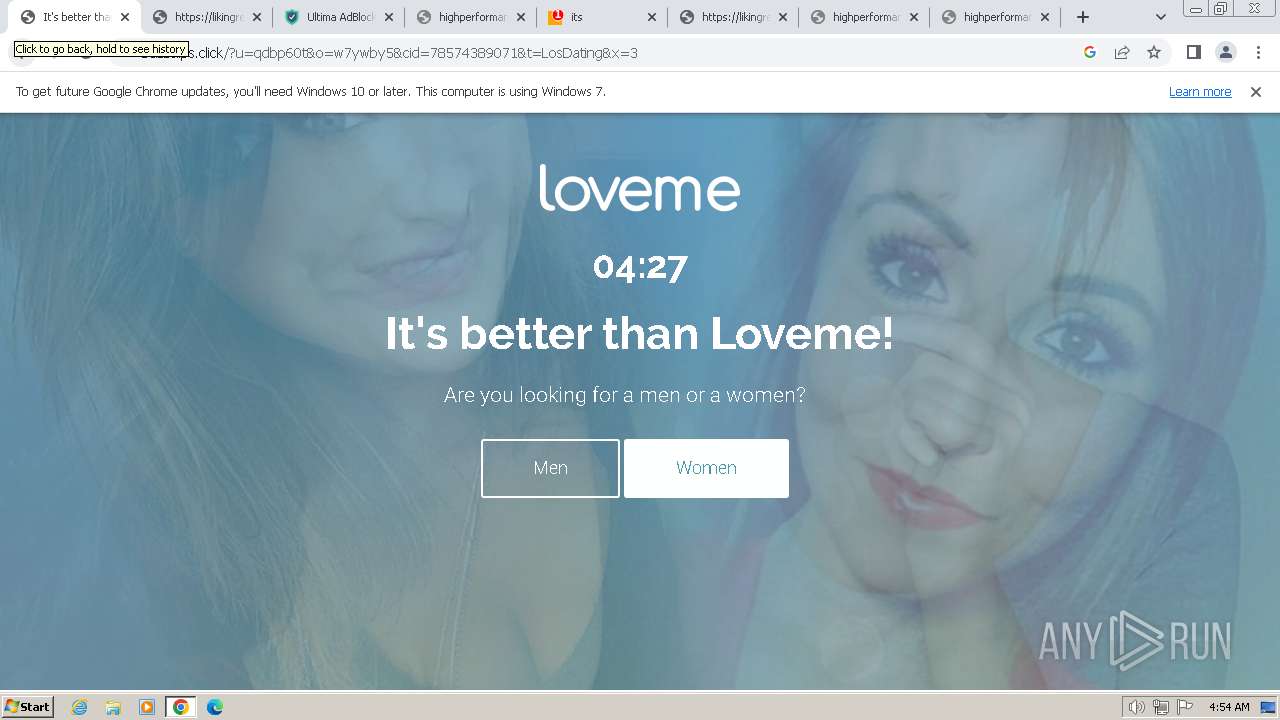The height and width of the screenshot is (720, 1280).
Task: Launch Internet Explorer from taskbar
Action: click(79, 707)
